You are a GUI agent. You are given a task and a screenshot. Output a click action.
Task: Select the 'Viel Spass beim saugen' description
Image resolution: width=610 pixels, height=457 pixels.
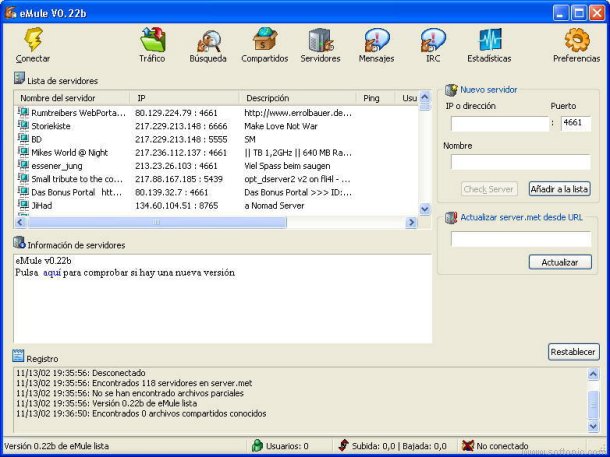pyautogui.click(x=287, y=166)
